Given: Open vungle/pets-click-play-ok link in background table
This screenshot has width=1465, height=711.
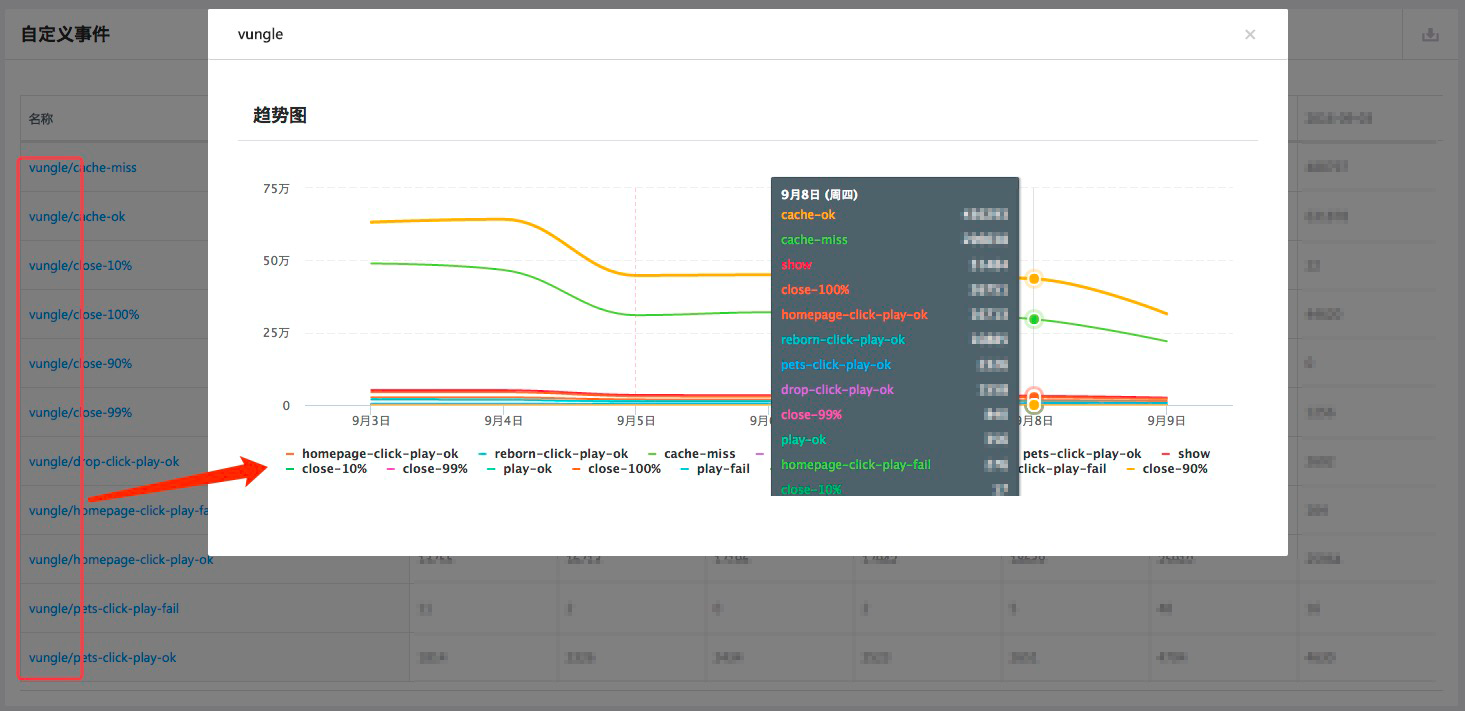Looking at the screenshot, I should coord(103,658).
